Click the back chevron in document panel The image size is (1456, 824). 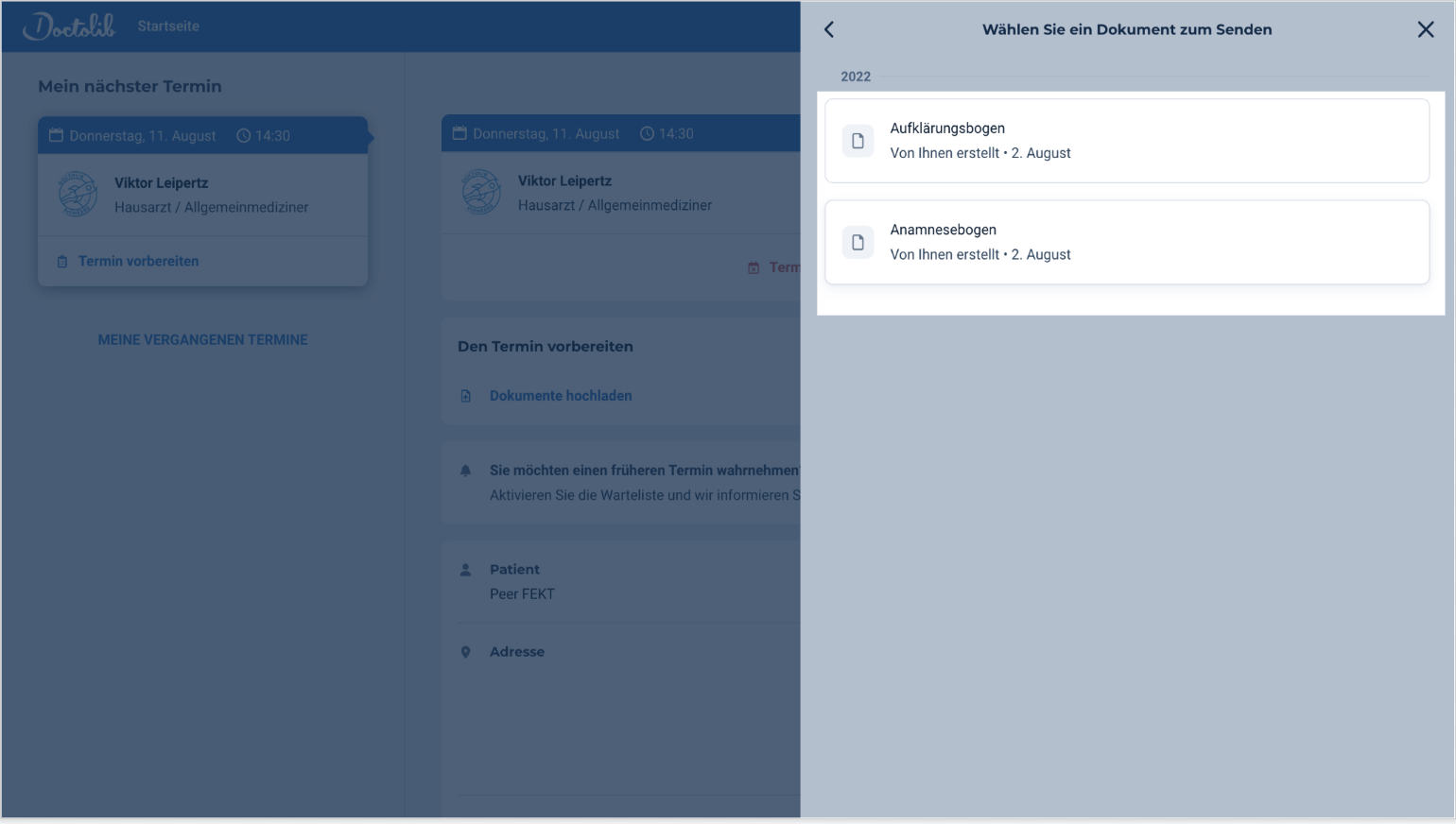pos(829,29)
